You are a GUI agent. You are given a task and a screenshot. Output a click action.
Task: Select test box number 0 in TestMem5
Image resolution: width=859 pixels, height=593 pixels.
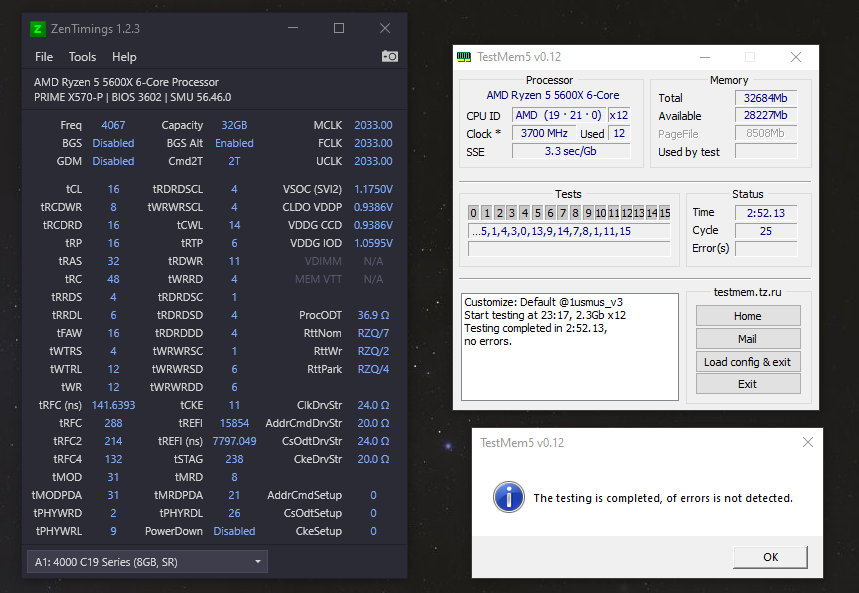[x=474, y=213]
